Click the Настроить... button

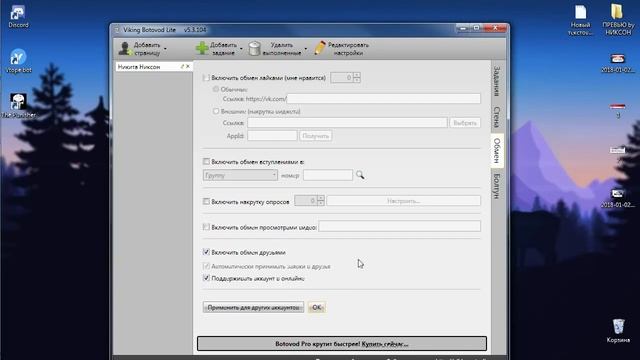coord(404,201)
